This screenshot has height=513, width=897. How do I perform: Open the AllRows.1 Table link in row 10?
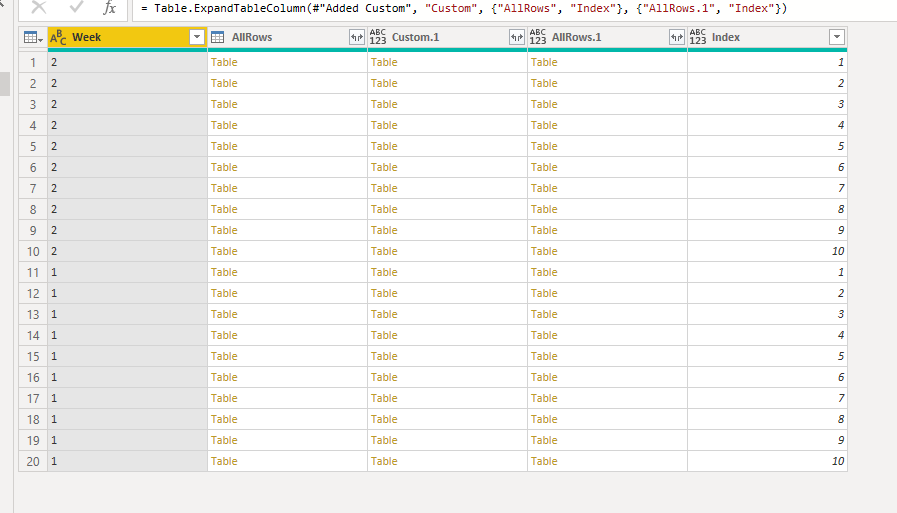544,251
